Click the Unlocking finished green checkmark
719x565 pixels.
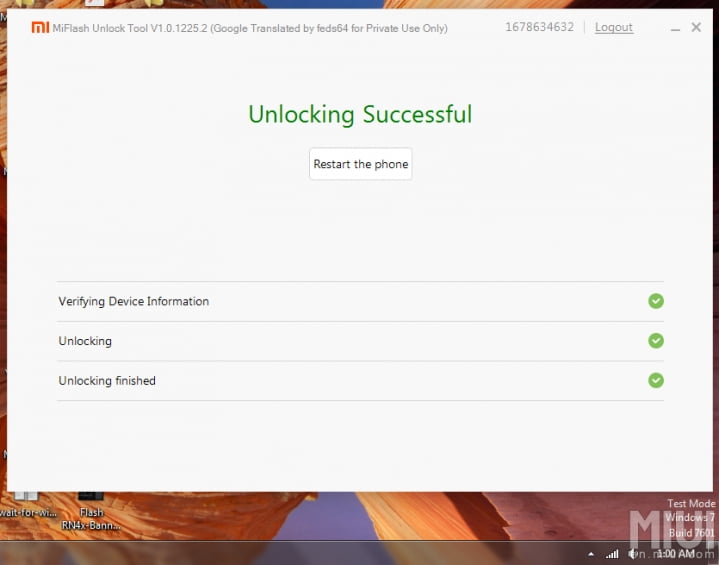656,380
